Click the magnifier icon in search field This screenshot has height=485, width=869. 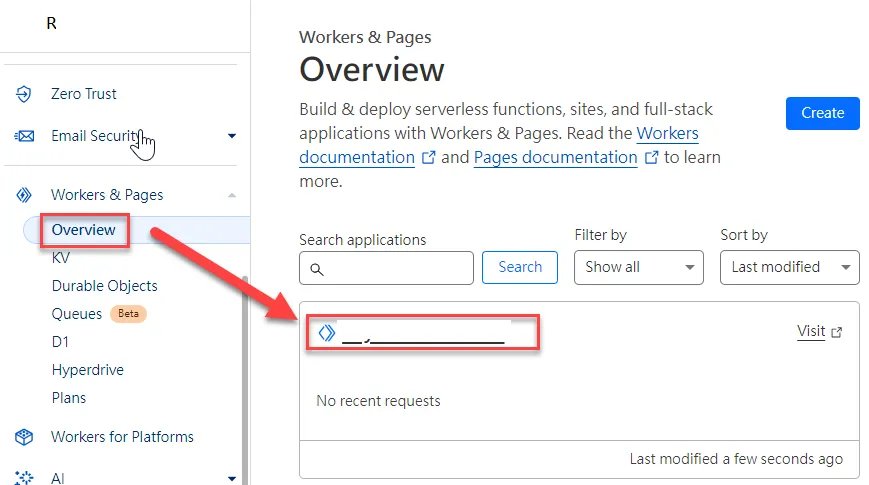(x=316, y=269)
